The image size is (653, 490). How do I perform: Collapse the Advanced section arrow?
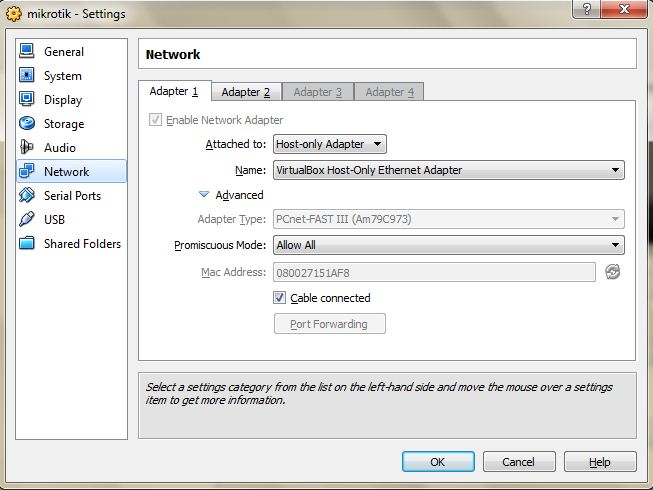click(204, 194)
